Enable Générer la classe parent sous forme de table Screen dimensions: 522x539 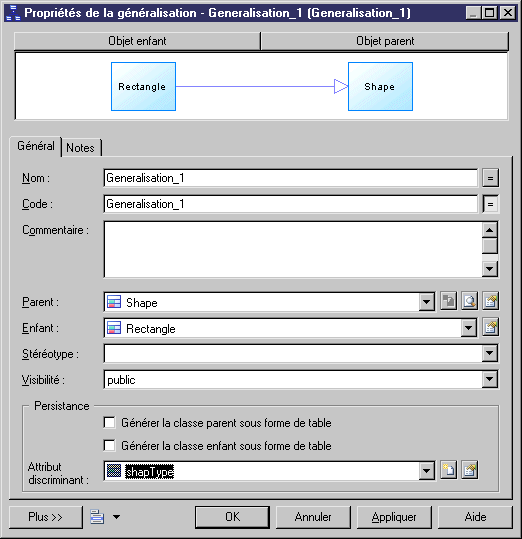(x=109, y=422)
